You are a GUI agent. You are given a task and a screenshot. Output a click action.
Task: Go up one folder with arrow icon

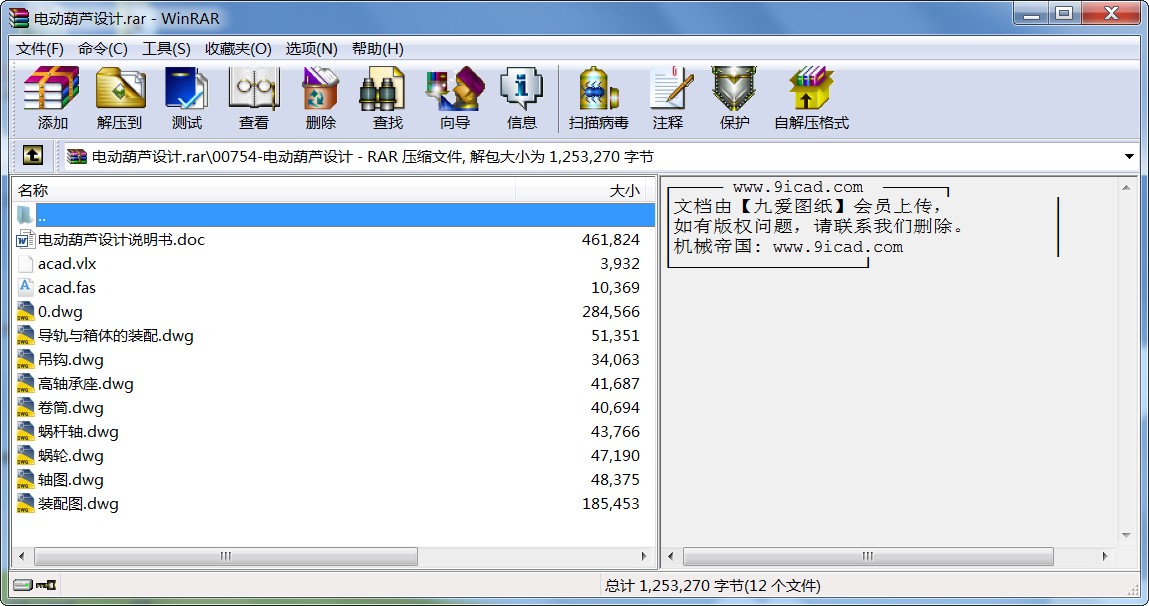pos(32,155)
